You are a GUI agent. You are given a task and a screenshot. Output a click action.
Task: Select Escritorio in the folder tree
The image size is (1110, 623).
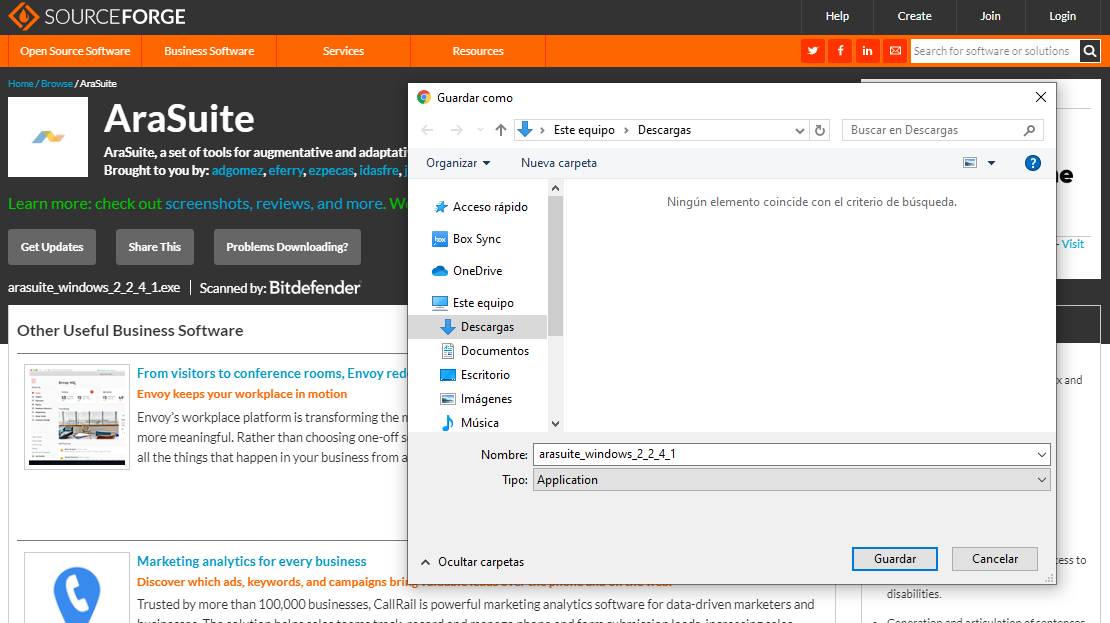(x=476, y=375)
